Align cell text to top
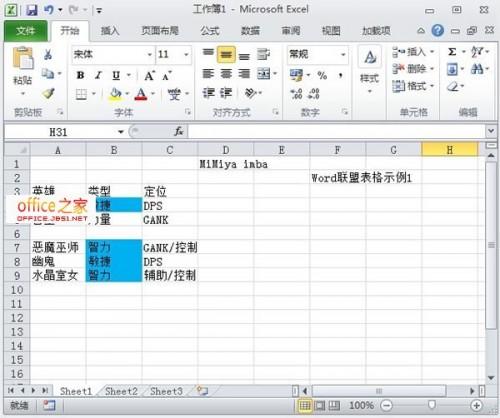Screen dimensions: 500x418 tap(208, 53)
